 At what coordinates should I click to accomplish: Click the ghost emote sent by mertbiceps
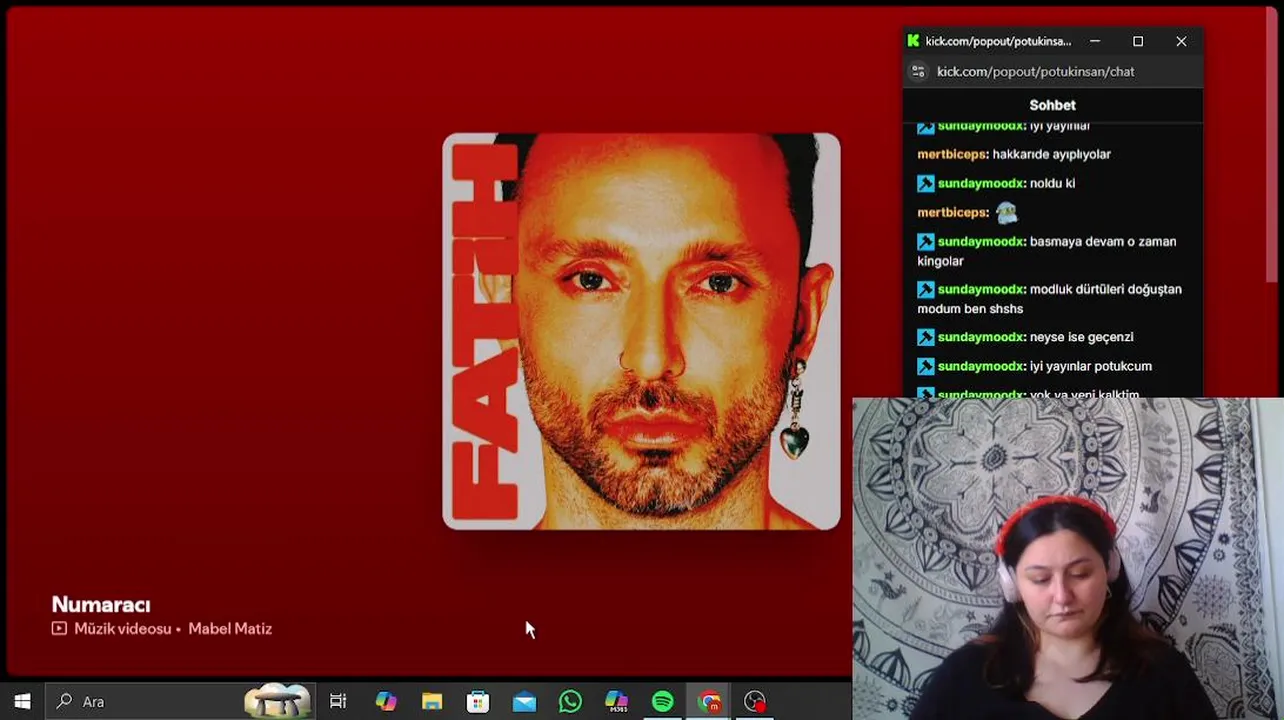pos(1006,212)
